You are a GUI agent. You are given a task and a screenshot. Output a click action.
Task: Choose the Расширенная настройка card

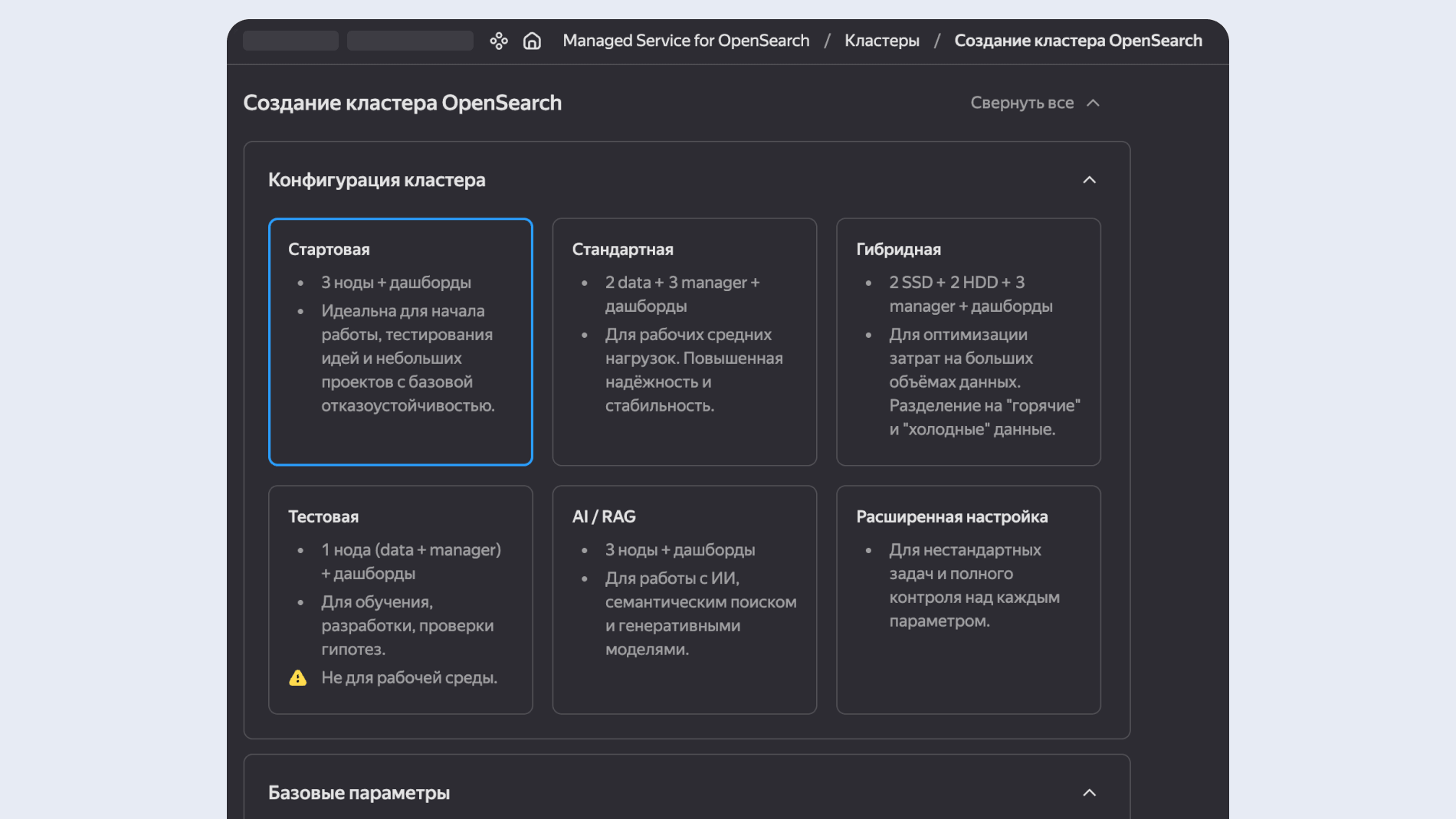point(969,600)
